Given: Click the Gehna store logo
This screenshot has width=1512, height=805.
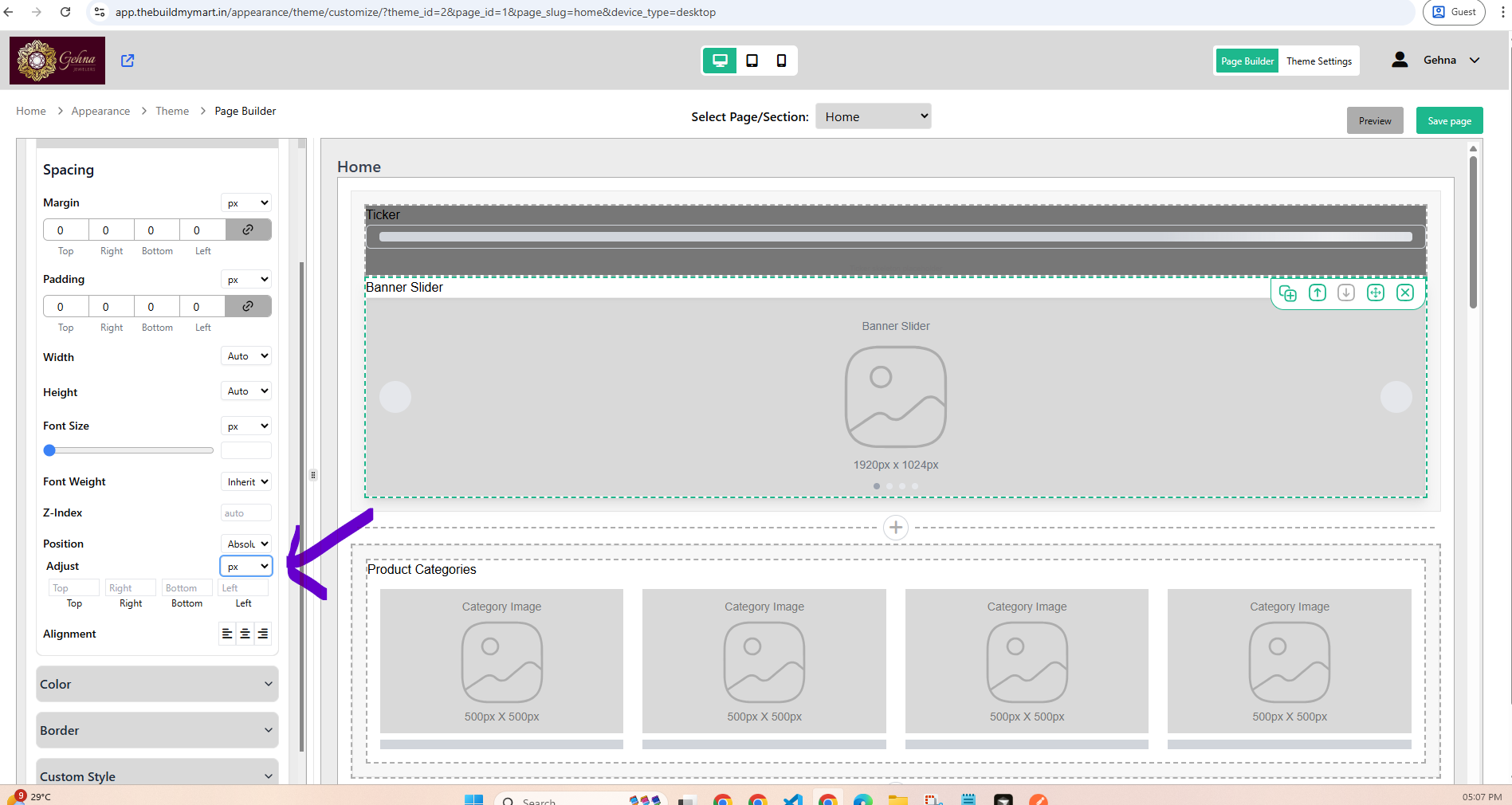Looking at the screenshot, I should tap(57, 61).
